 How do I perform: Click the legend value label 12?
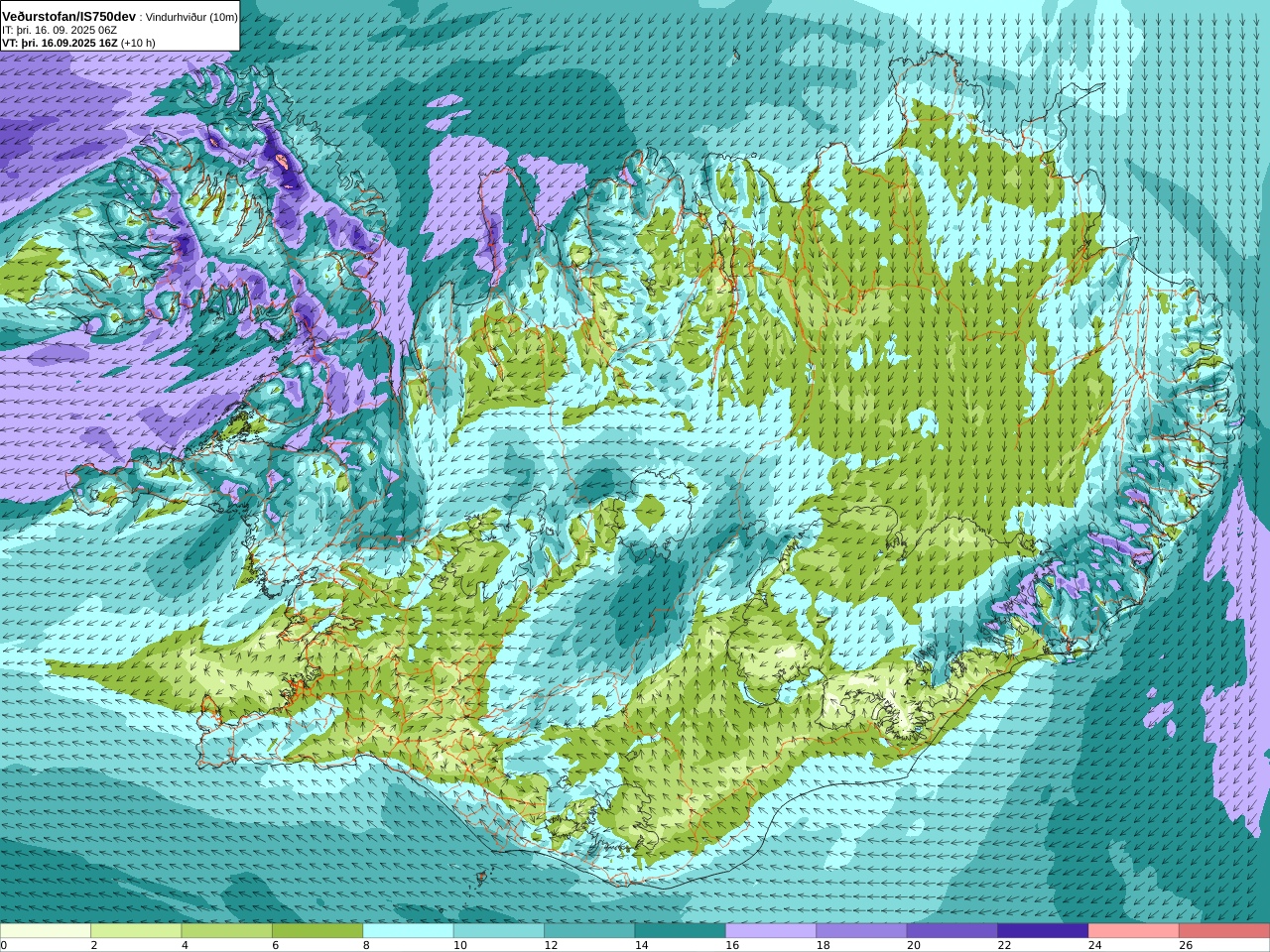[551, 945]
